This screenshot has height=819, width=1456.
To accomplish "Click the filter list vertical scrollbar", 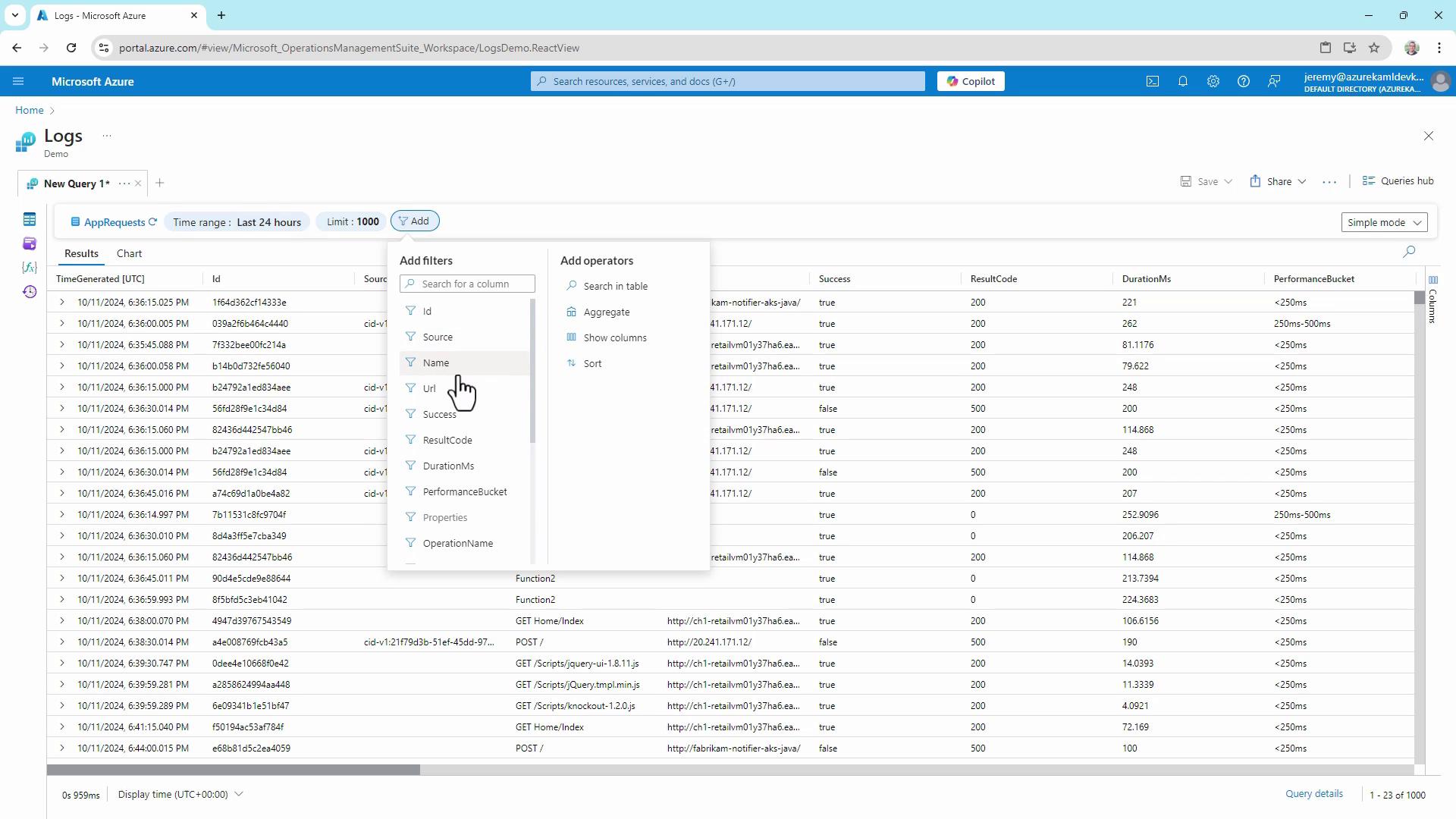I will (532, 372).
